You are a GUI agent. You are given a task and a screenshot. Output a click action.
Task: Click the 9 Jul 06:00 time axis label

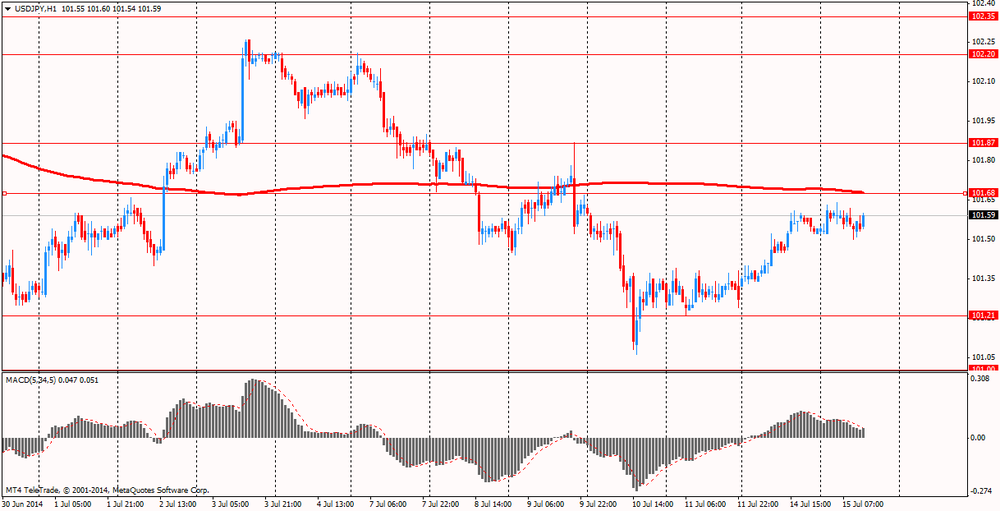547,505
